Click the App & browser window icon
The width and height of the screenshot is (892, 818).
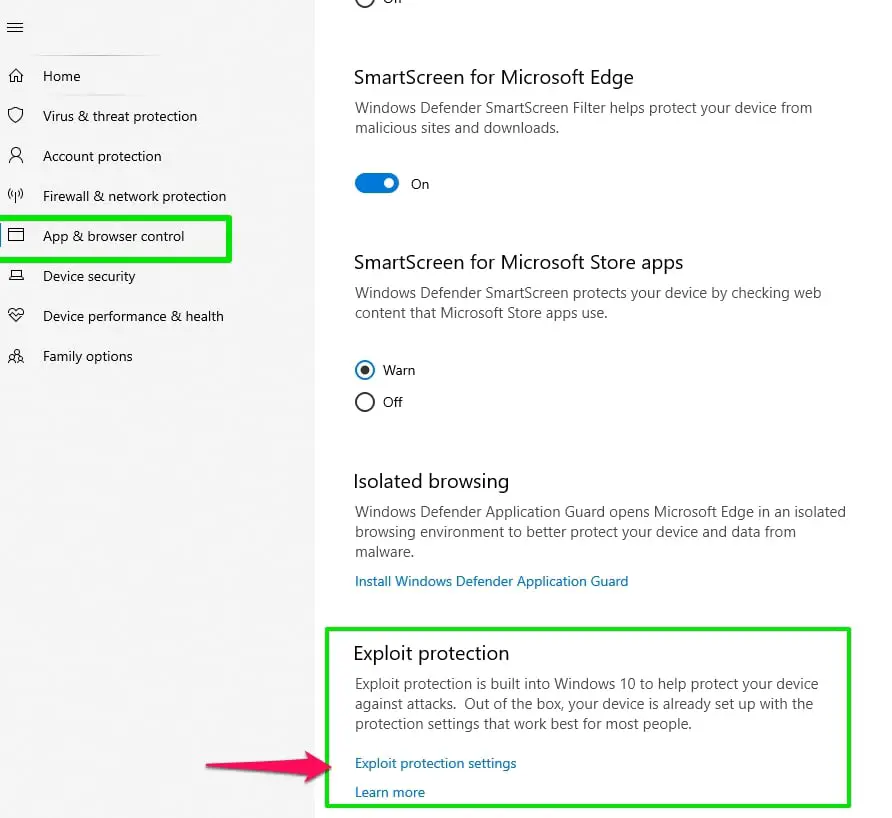16,235
